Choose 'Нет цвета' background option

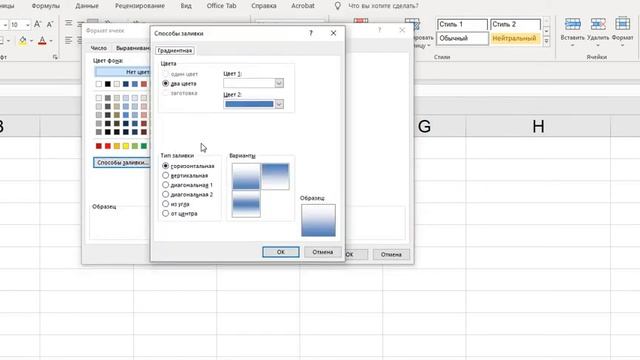point(122,72)
